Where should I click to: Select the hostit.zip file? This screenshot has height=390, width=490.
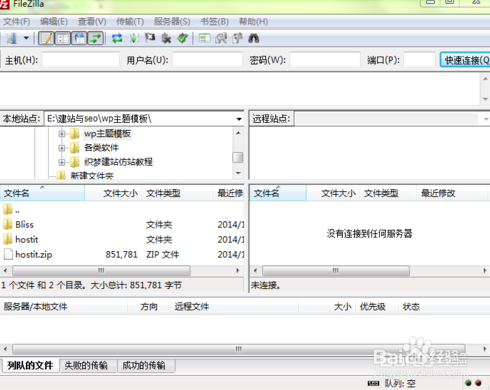[x=28, y=254]
